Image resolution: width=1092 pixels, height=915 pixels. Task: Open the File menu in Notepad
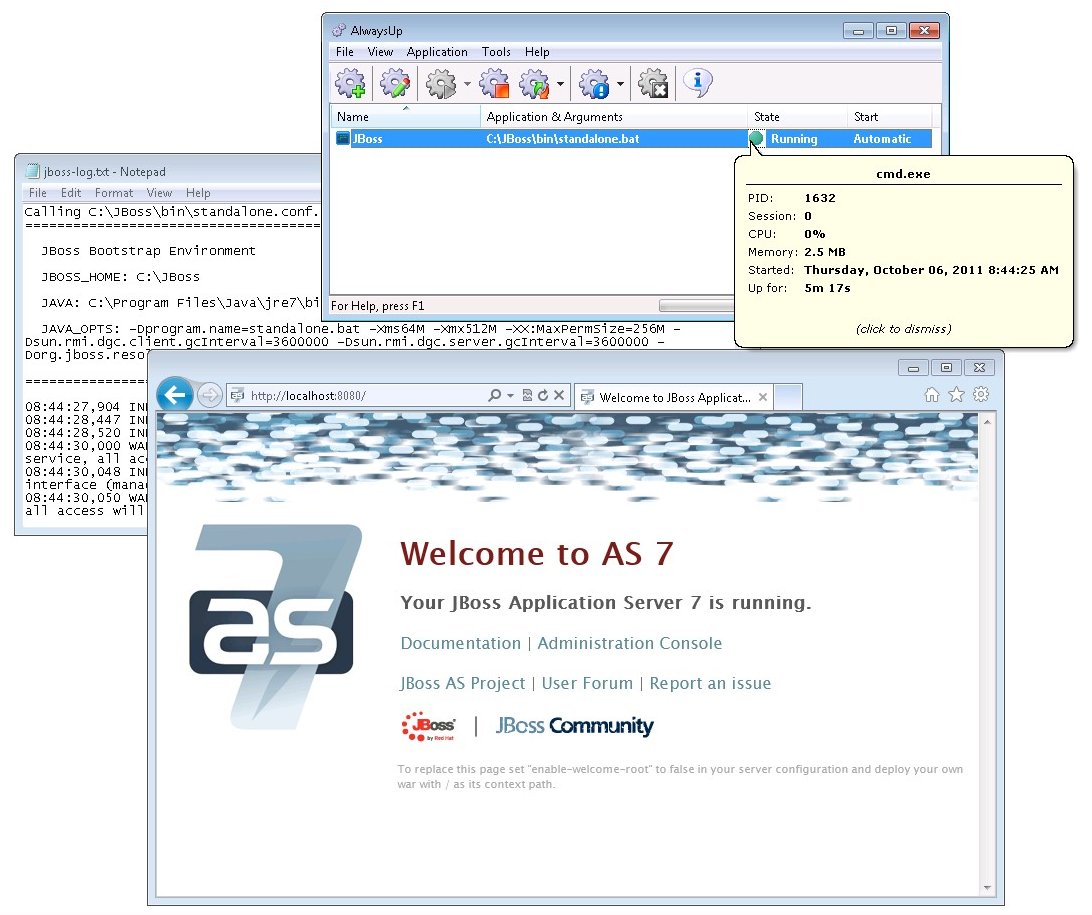click(x=38, y=193)
